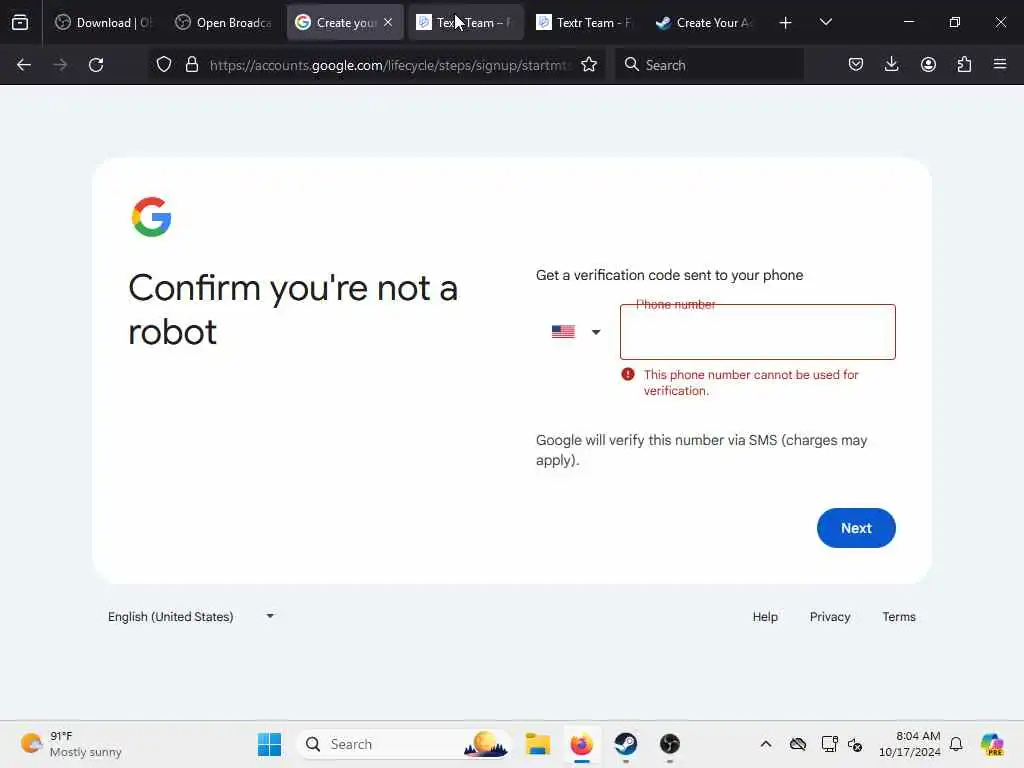Open the weather widget showing 91°F
This screenshot has height=768, width=1024.
[x=71, y=744]
